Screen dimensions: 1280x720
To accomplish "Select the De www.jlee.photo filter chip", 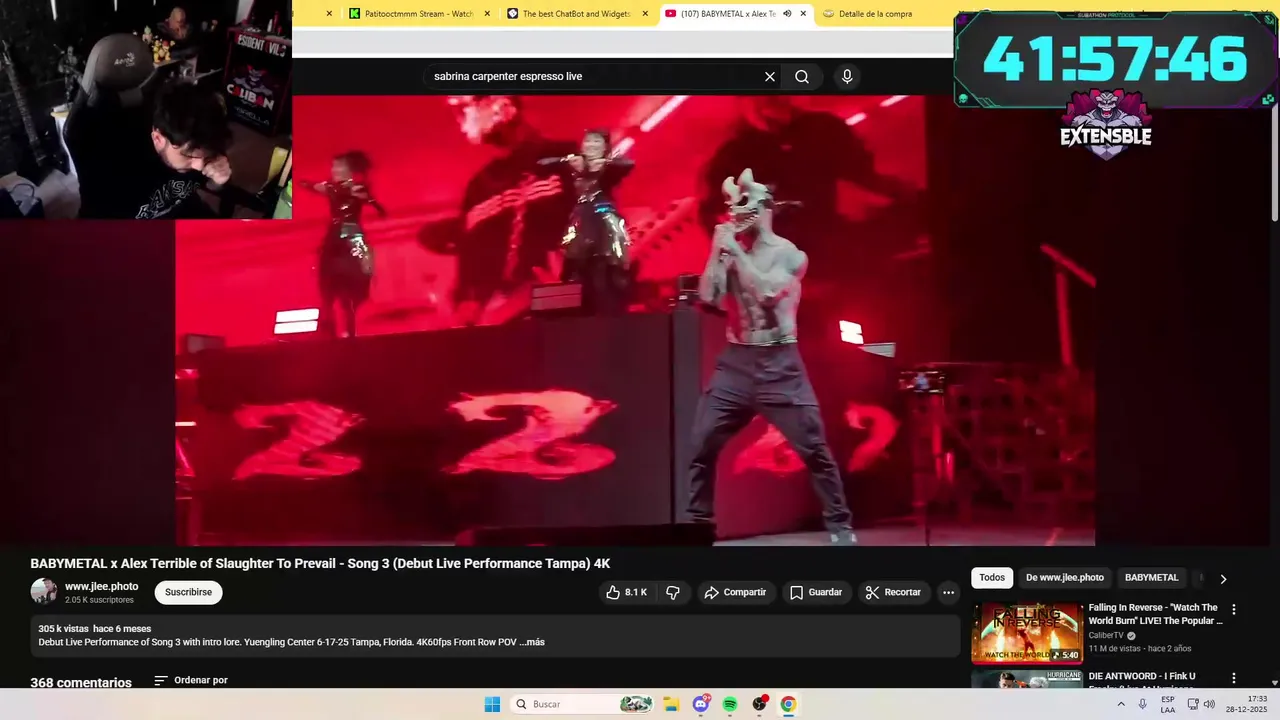I will coord(1065,578).
